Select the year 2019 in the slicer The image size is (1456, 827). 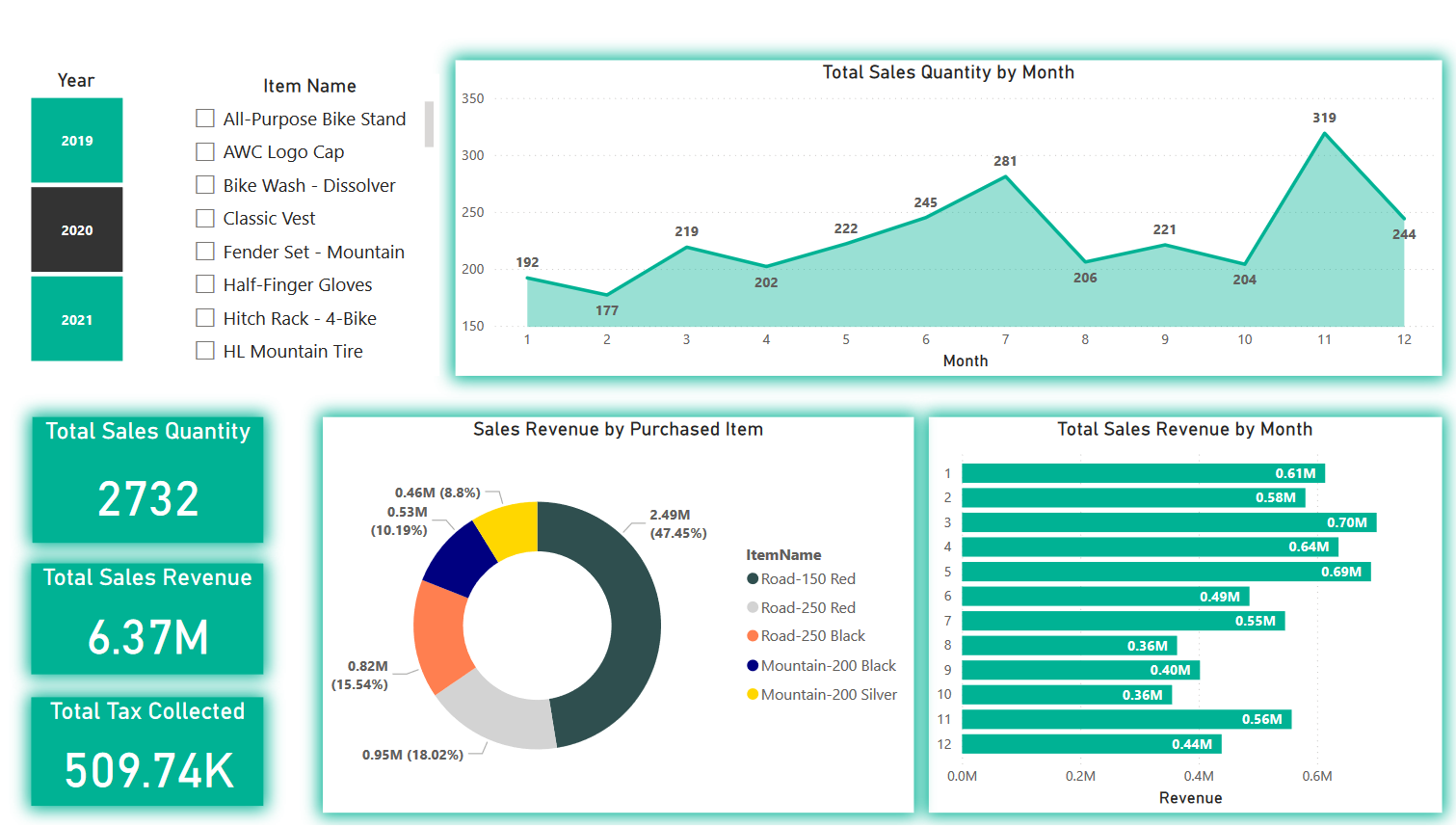tap(76, 140)
